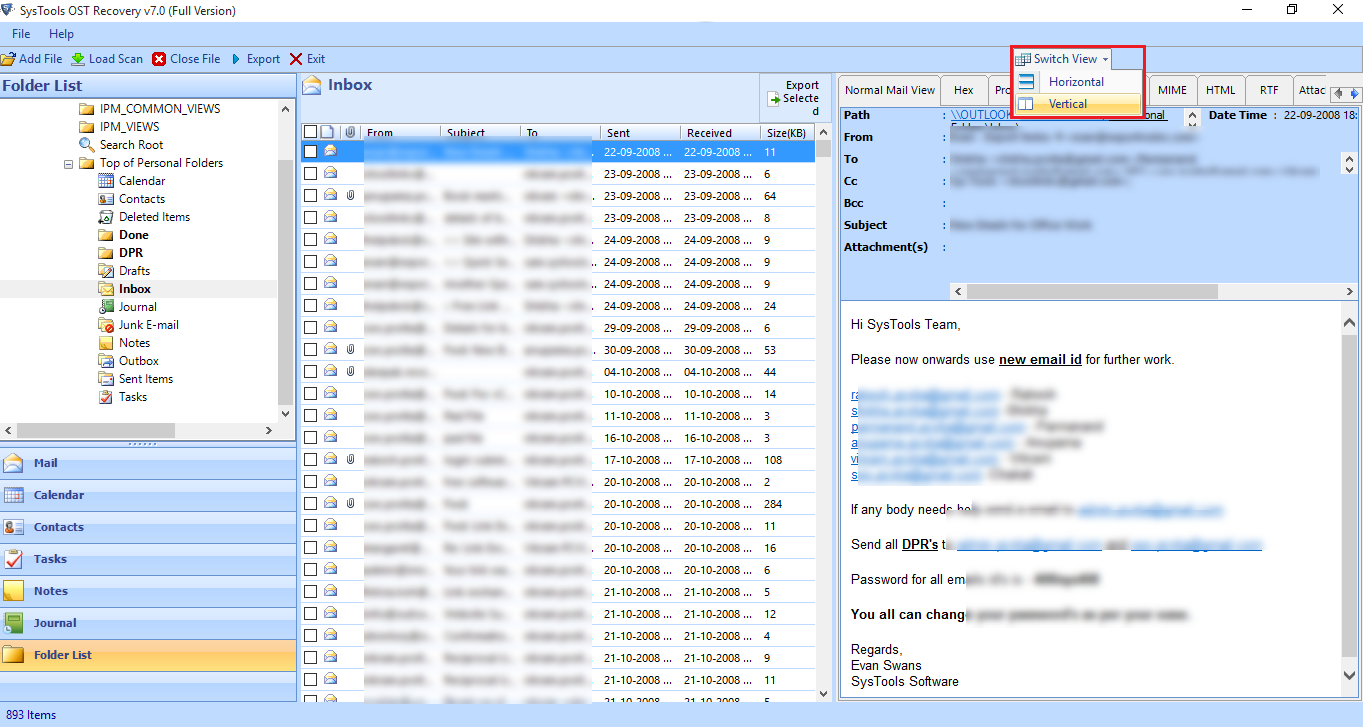The height and width of the screenshot is (727, 1363).
Task: Open the Switch View dropdown
Action: point(1062,59)
